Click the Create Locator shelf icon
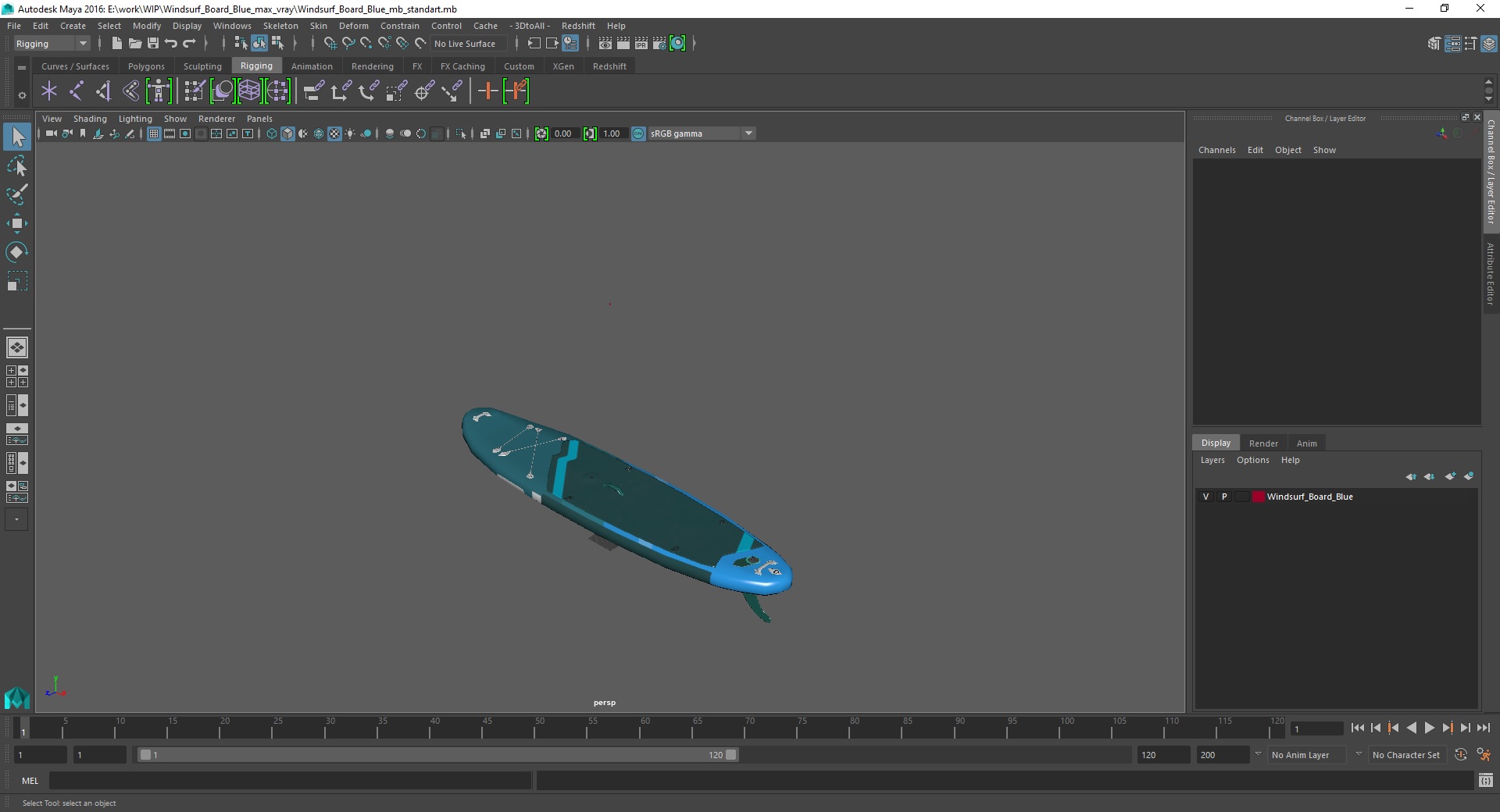 tap(49, 91)
